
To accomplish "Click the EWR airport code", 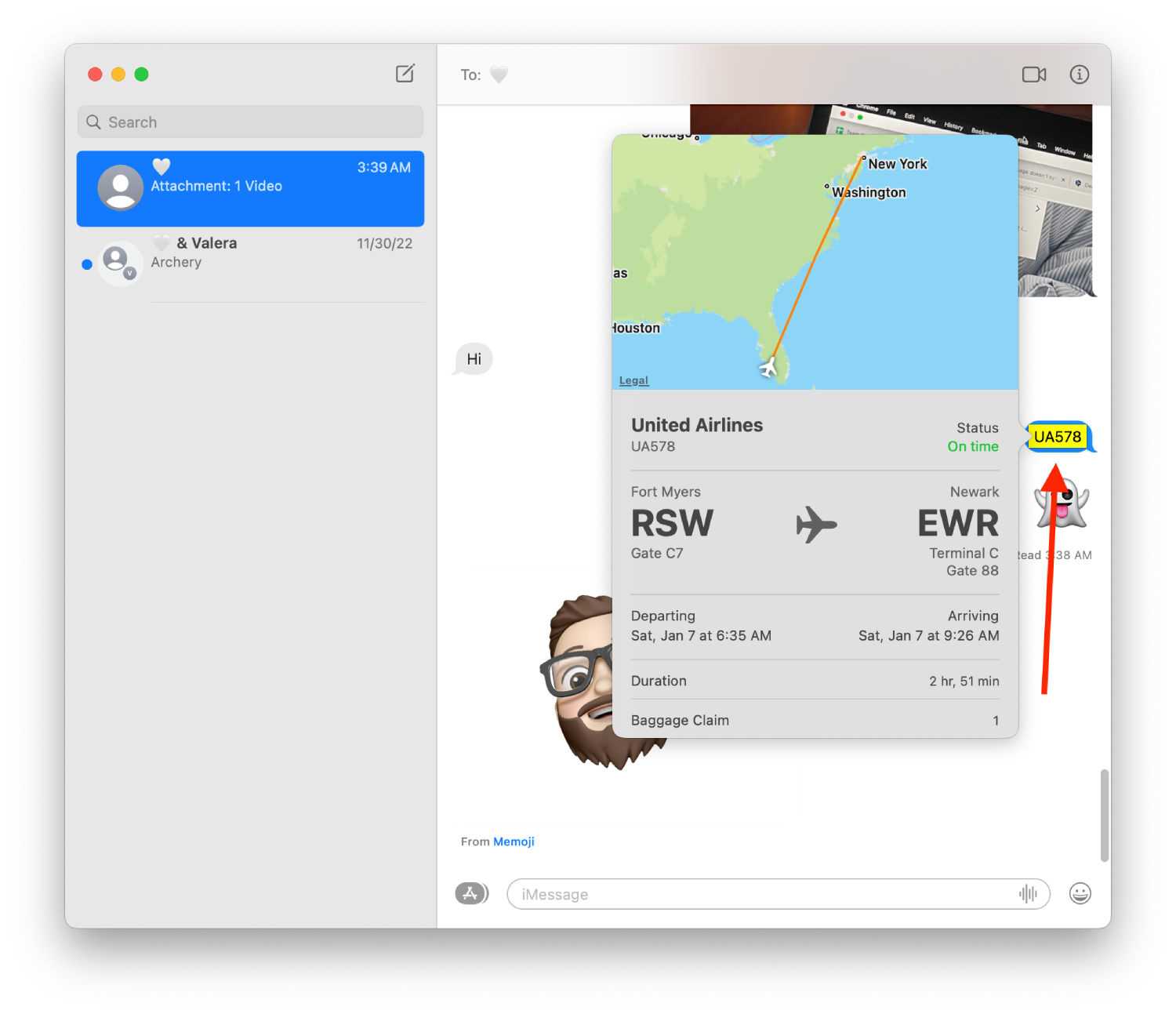I will coord(958,523).
